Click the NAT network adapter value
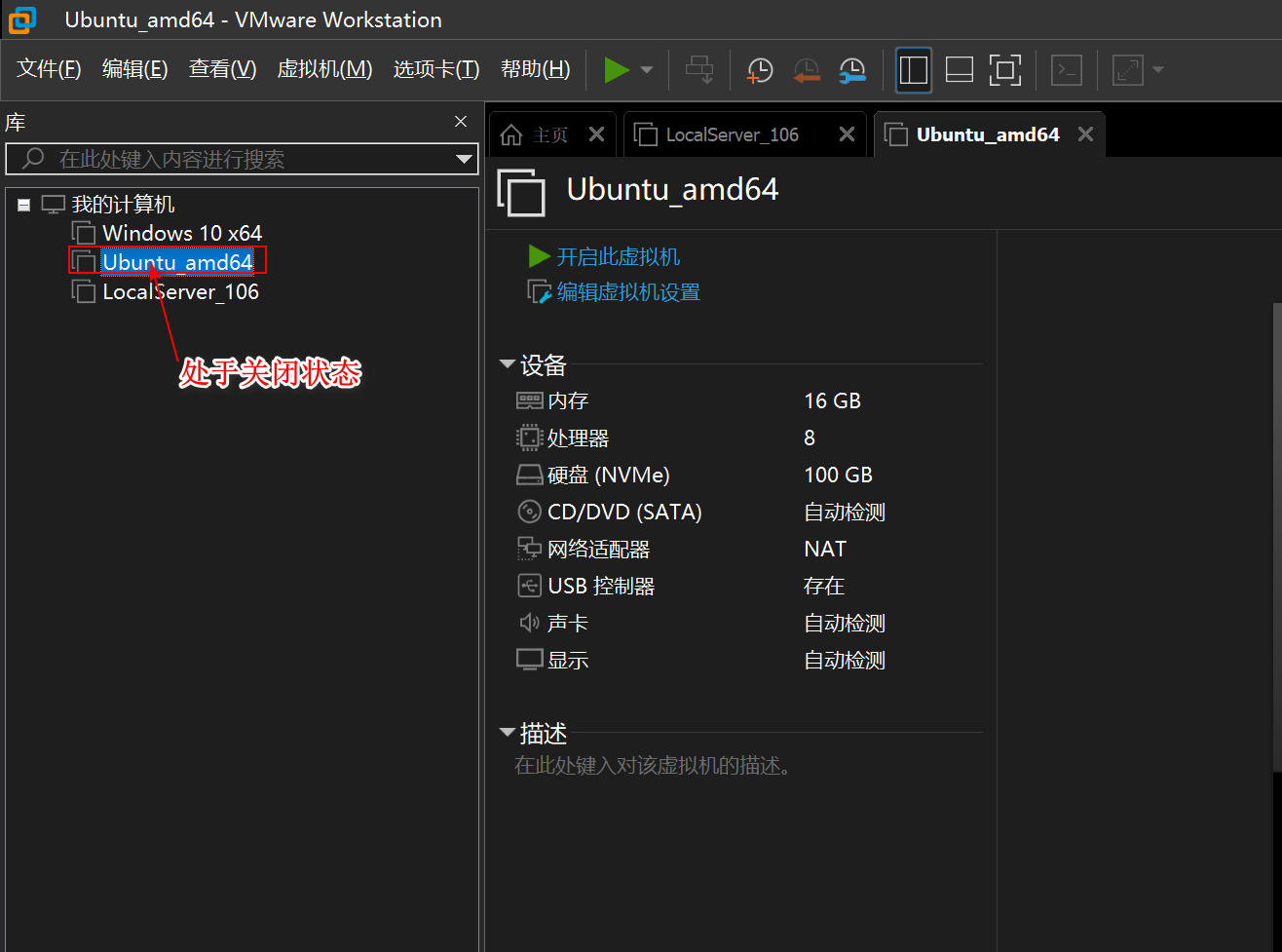 pyautogui.click(x=825, y=549)
